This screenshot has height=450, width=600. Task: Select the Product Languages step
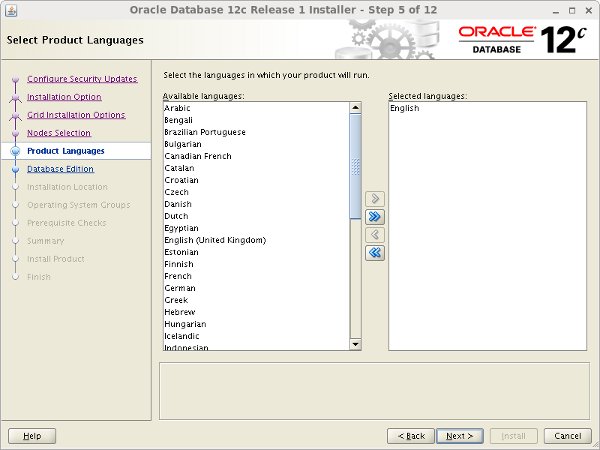(x=66, y=151)
